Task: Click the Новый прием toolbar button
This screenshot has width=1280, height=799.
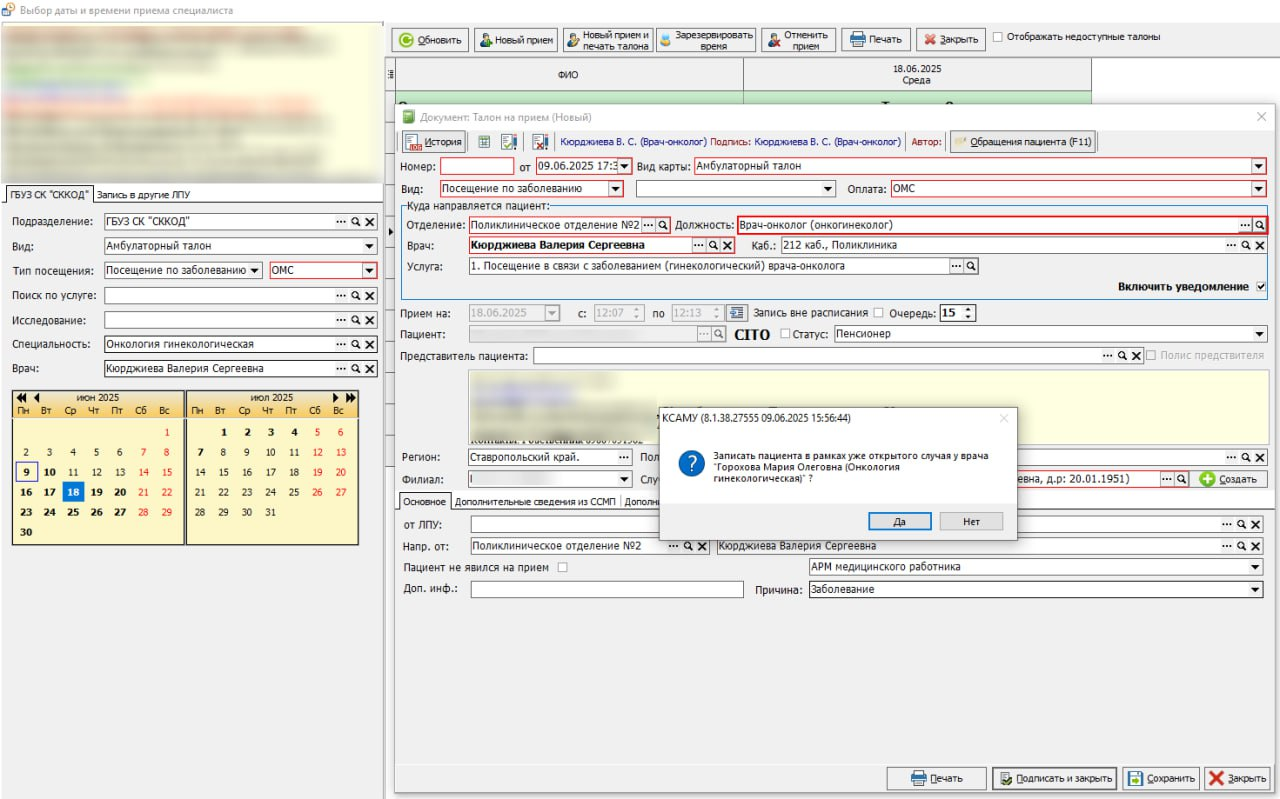Action: 516,40
